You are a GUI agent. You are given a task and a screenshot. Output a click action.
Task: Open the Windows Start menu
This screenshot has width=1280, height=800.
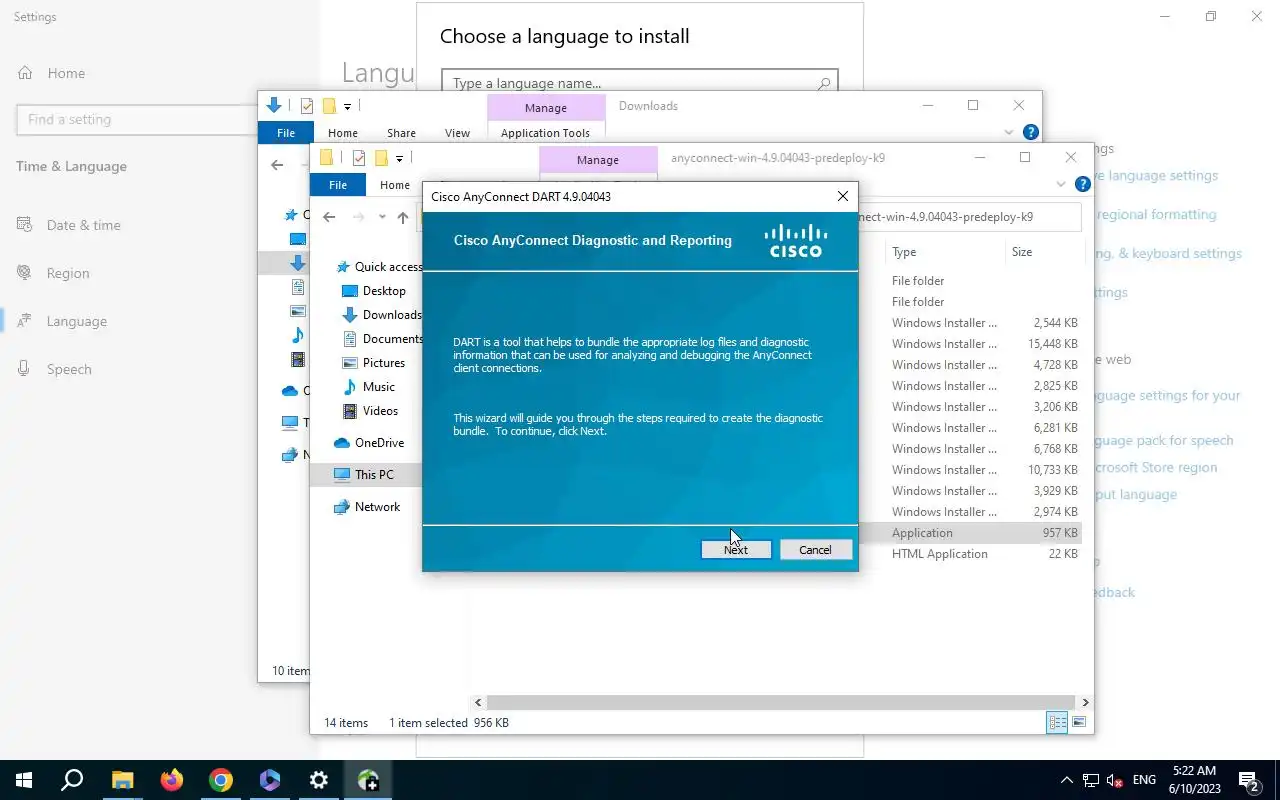(x=24, y=780)
